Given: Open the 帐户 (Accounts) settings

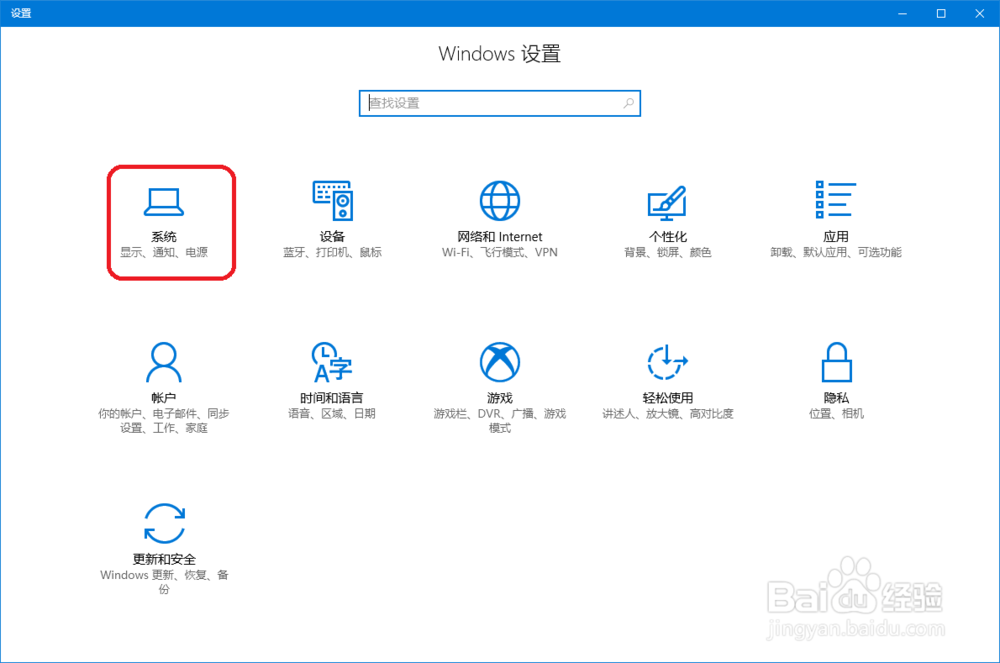Looking at the screenshot, I should (165, 385).
